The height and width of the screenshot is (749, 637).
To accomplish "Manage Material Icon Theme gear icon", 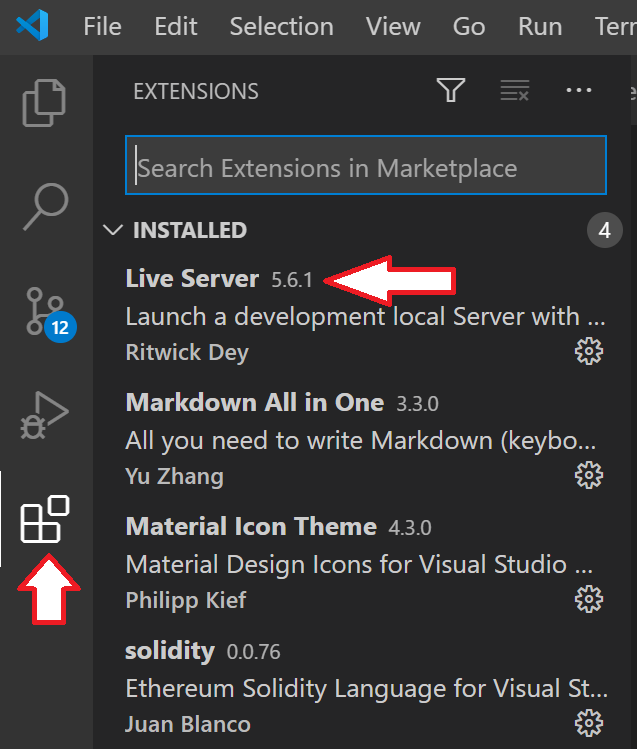I will 589,599.
